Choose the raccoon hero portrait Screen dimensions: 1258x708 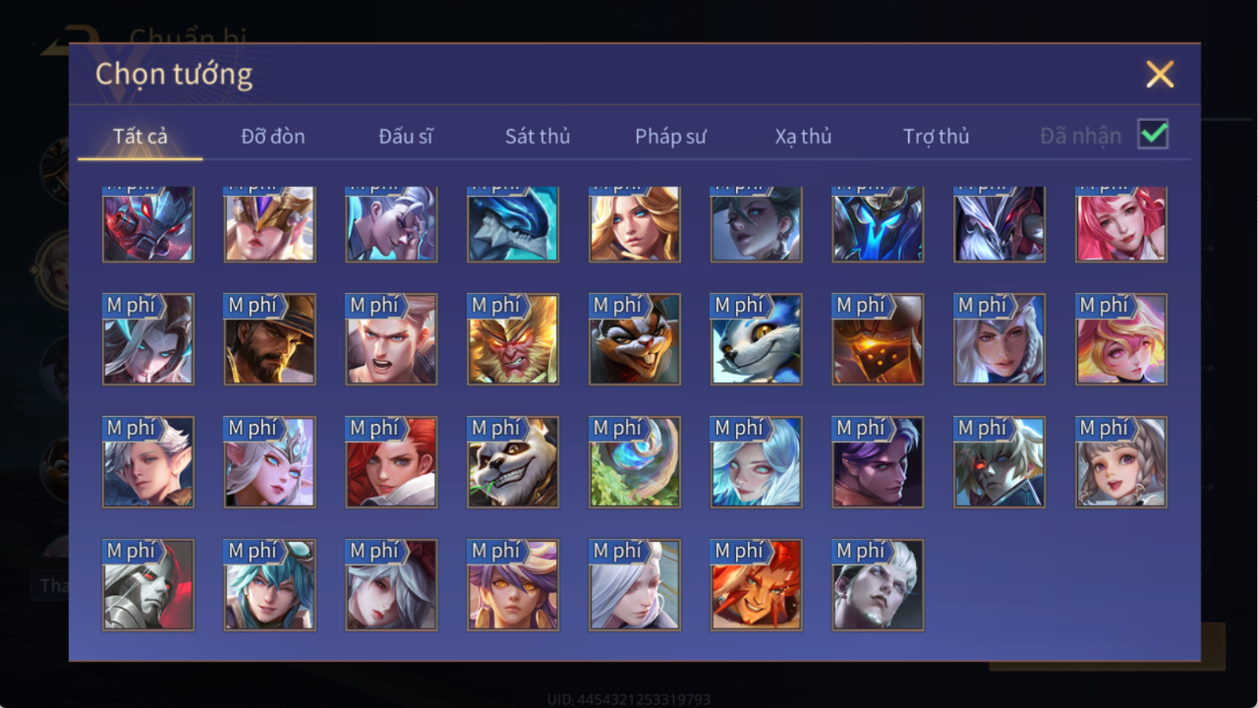635,339
